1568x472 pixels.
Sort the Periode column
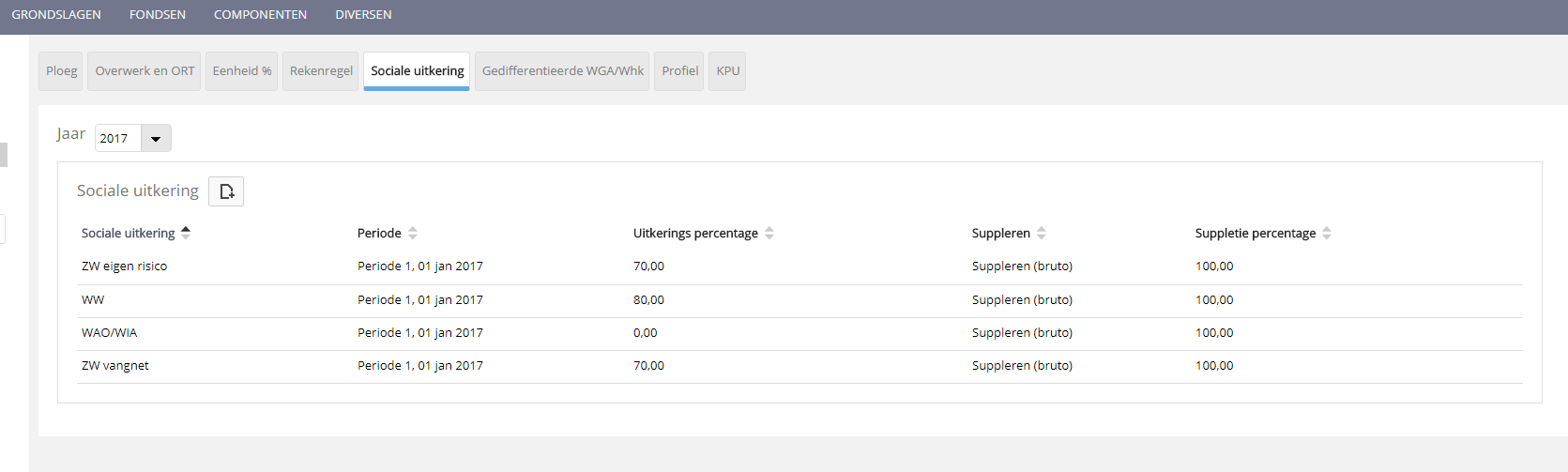413,233
